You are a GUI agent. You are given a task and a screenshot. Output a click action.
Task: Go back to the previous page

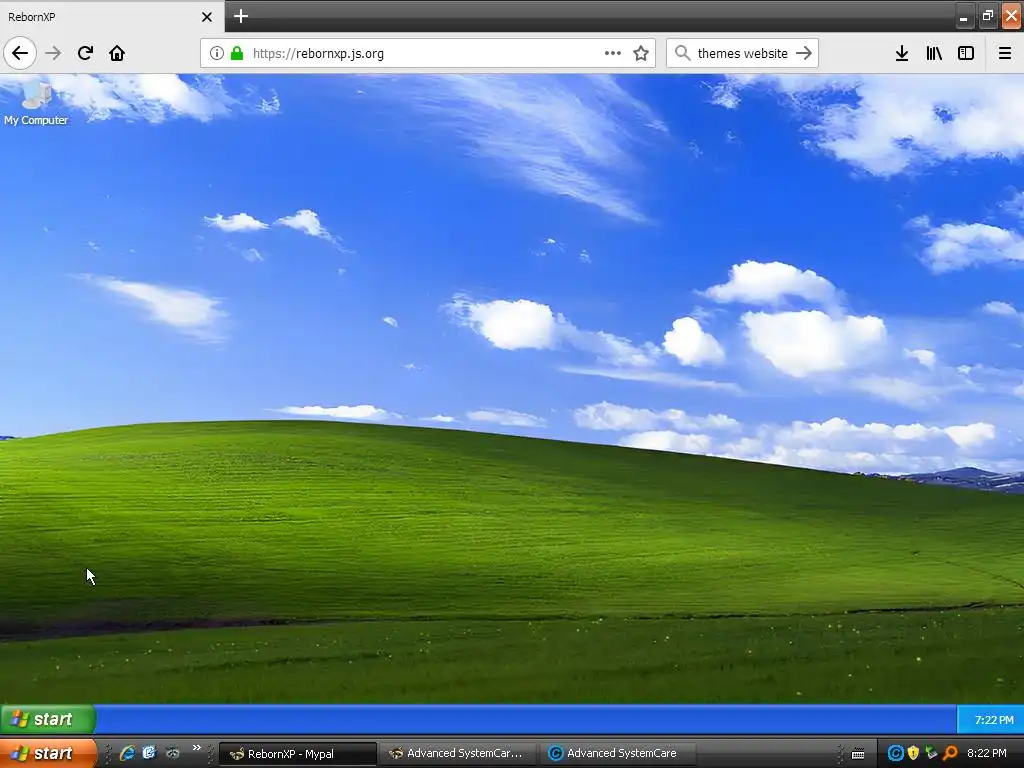pos(20,53)
